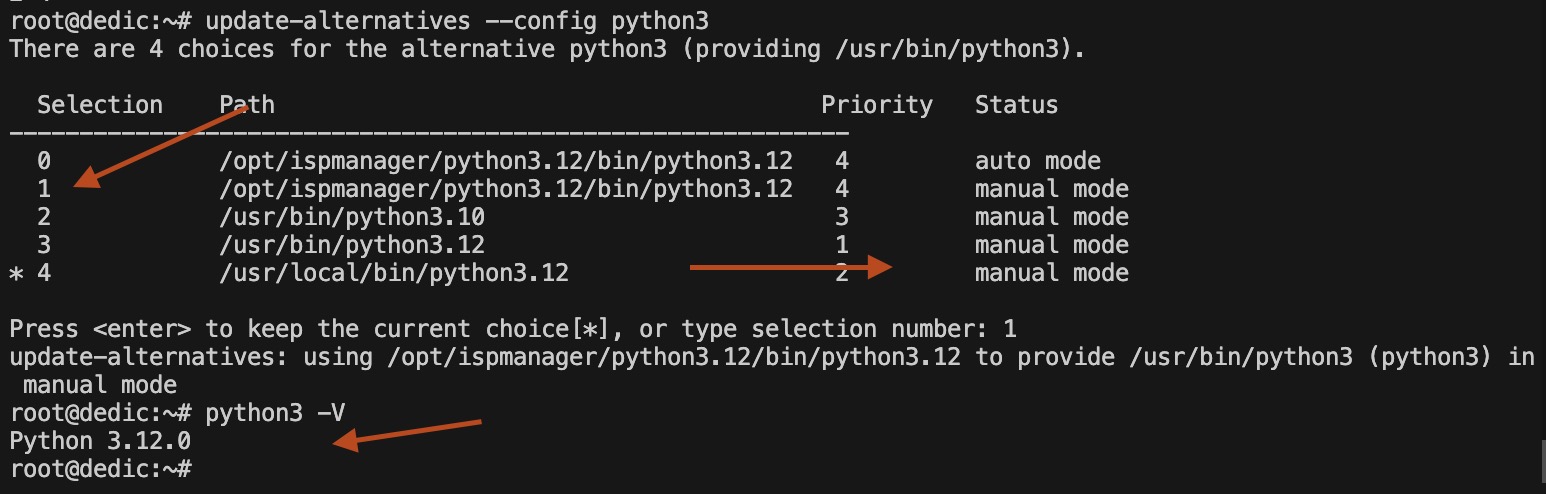Click the 'Press <enter> to keep' prompt line
1546x494 pixels.
point(513,329)
